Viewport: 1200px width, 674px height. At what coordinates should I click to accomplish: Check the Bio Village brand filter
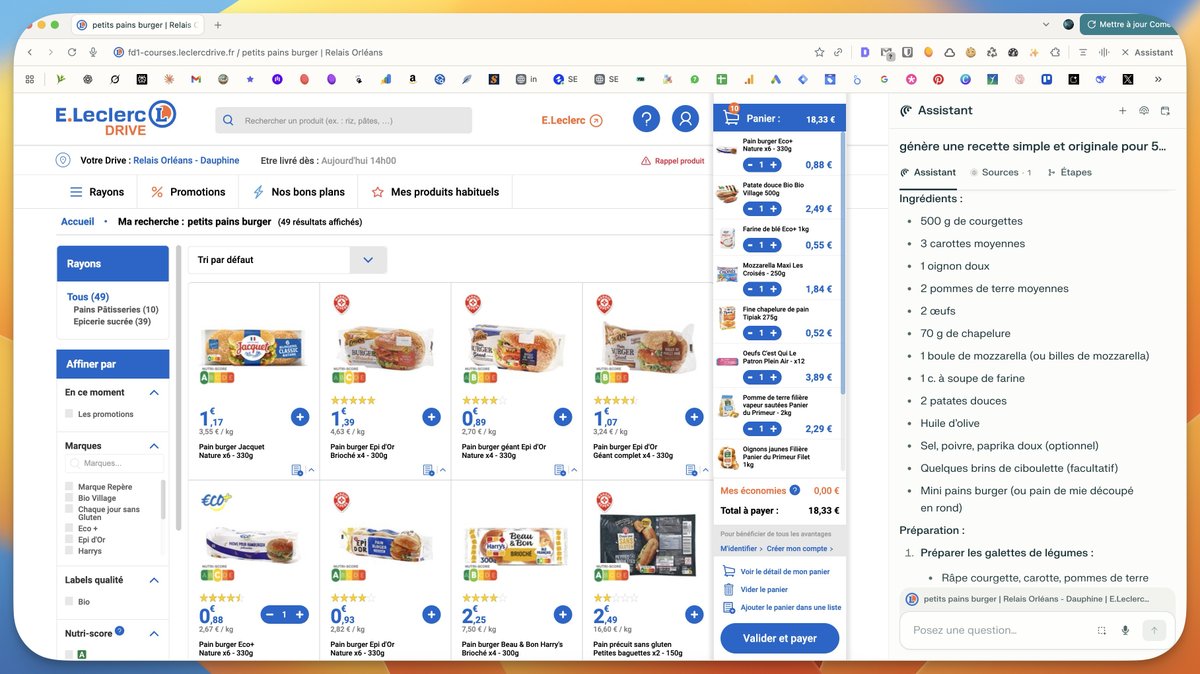pyautogui.click(x=69, y=498)
